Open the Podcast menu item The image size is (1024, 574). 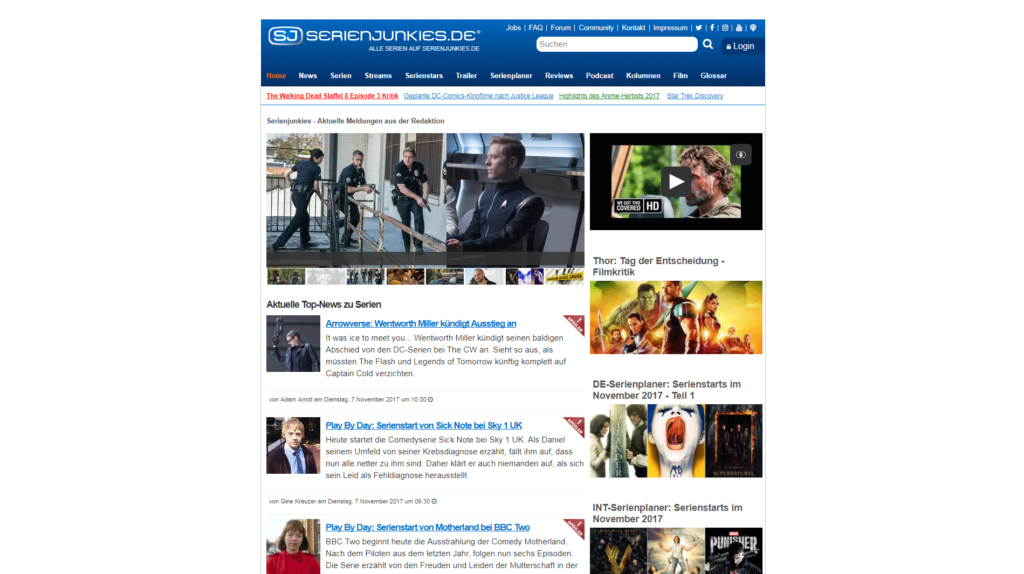pos(600,76)
